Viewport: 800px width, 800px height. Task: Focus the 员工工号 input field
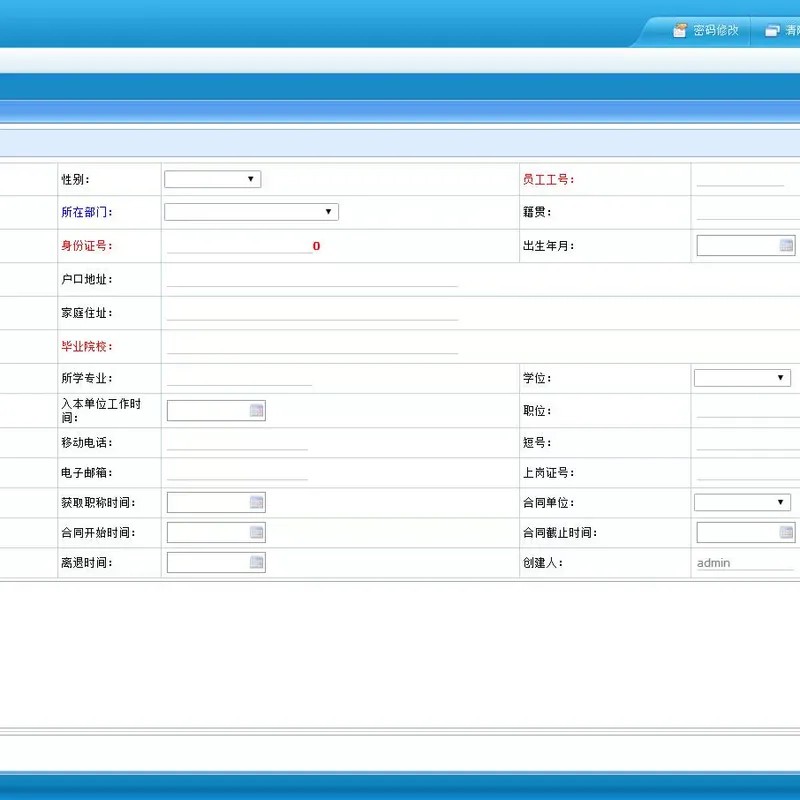pos(740,179)
